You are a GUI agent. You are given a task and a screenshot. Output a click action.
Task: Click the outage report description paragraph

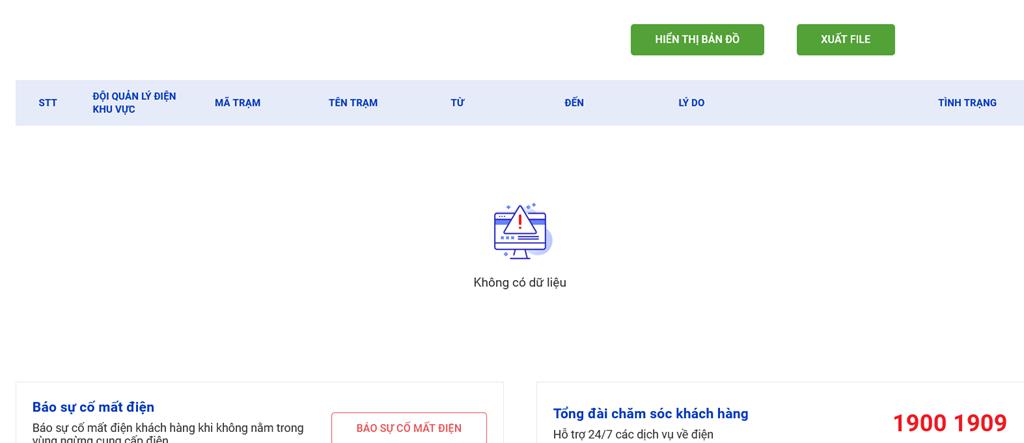(168, 430)
